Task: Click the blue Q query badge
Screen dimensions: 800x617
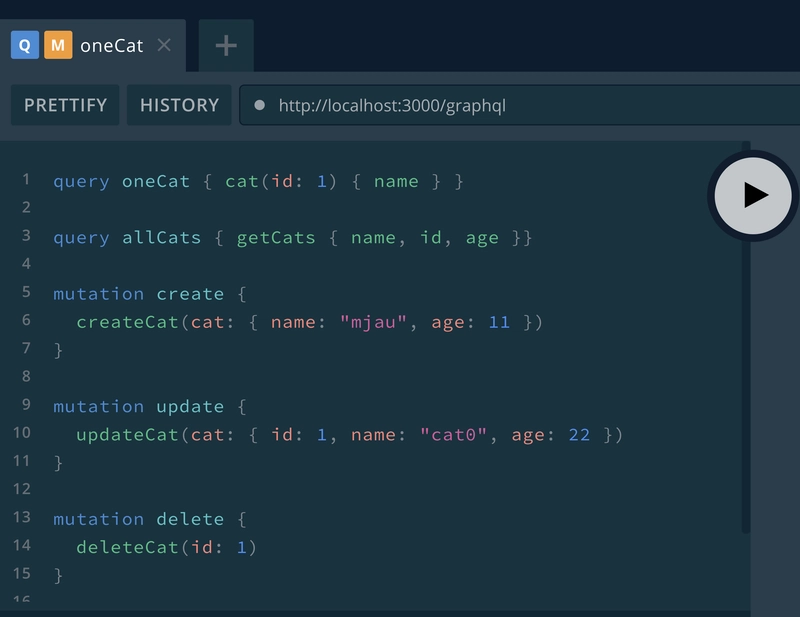Action: pyautogui.click(x=24, y=45)
